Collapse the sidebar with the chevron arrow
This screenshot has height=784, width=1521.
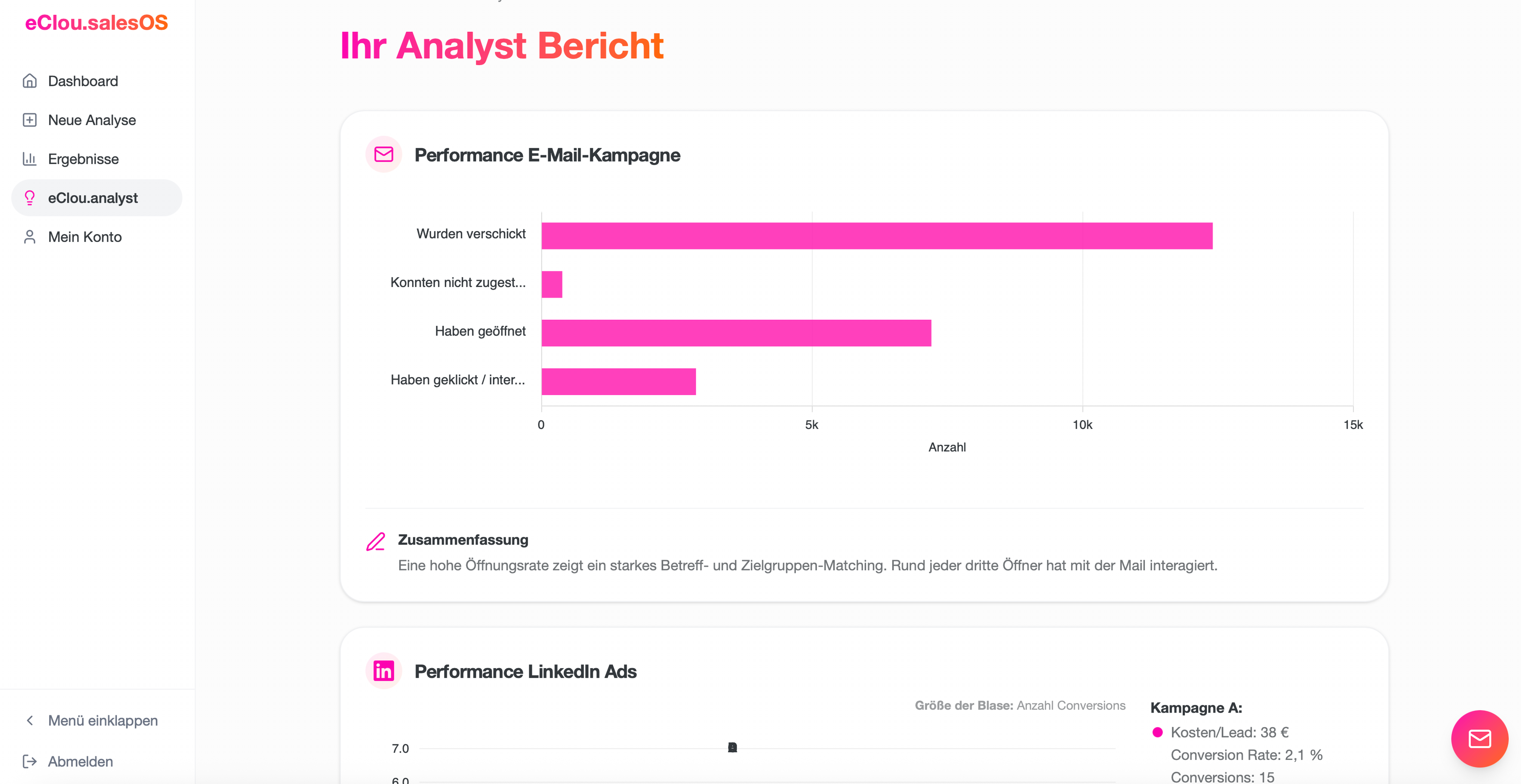tap(30, 721)
